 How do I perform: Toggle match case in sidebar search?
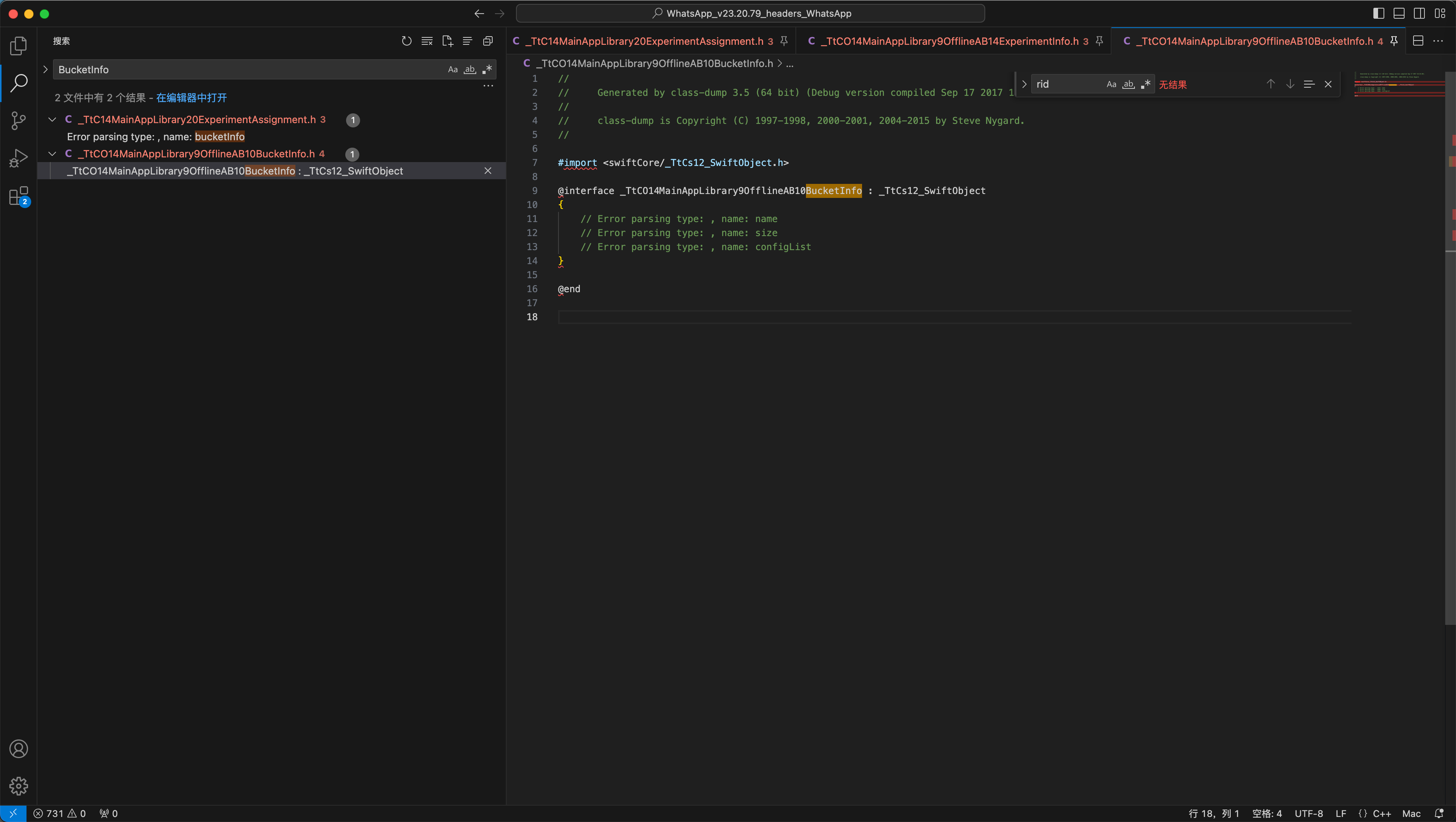[453, 69]
